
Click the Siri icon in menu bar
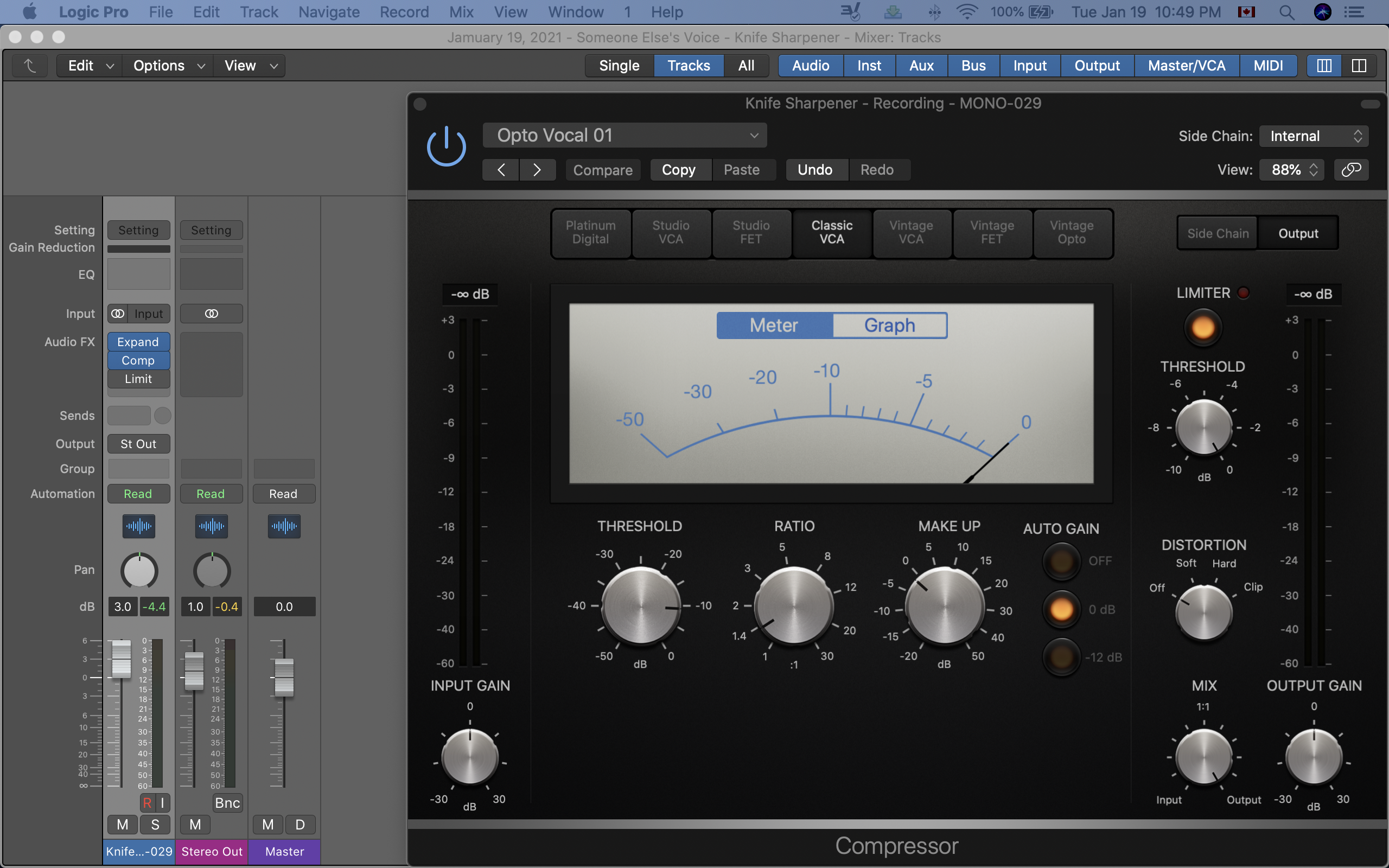[x=1322, y=12]
